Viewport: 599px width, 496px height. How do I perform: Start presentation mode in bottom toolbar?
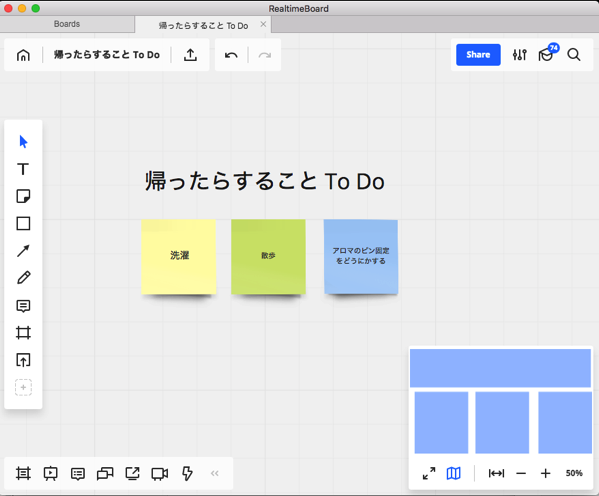[50, 473]
